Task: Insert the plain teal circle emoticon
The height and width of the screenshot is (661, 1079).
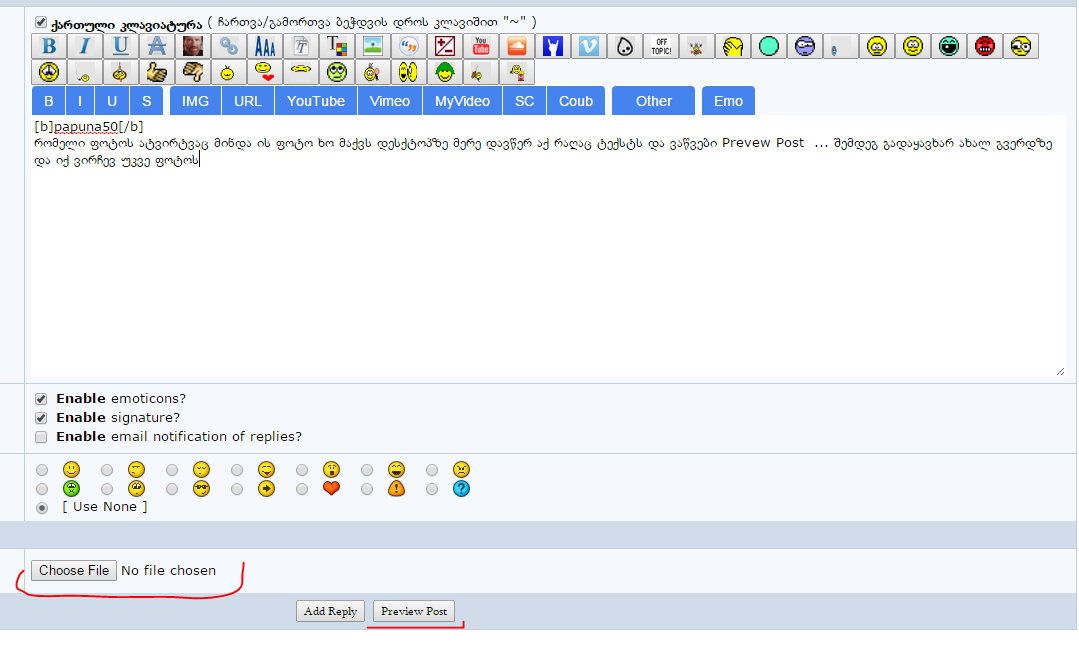Action: 769,46
